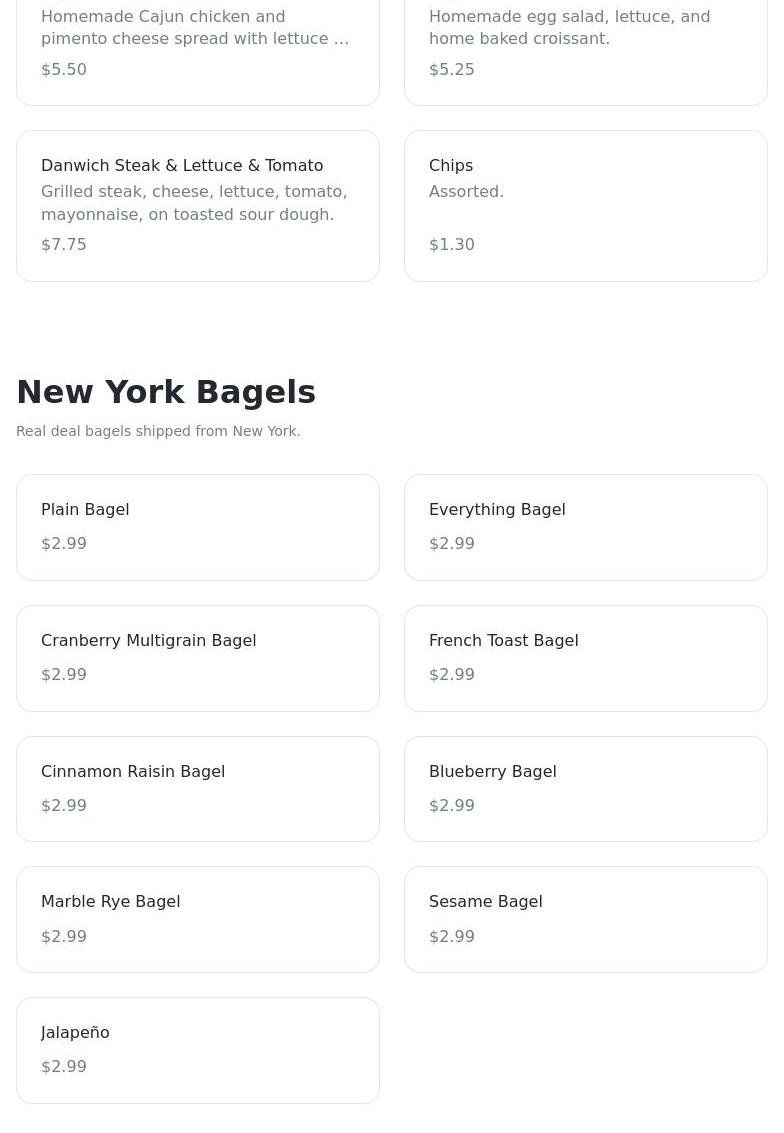Select the Chips menu item

[x=585, y=205]
